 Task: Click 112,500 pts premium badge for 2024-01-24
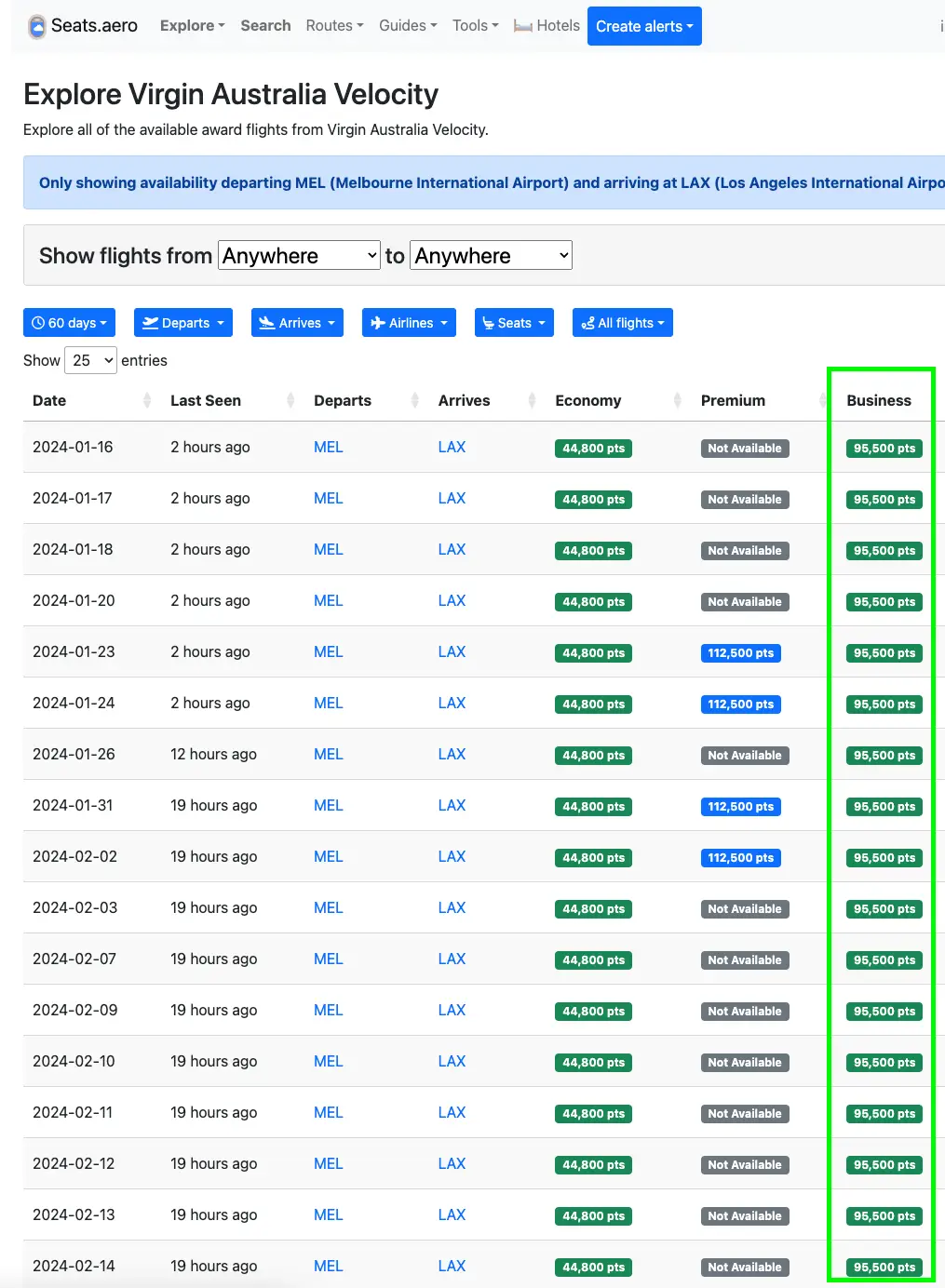(x=741, y=704)
